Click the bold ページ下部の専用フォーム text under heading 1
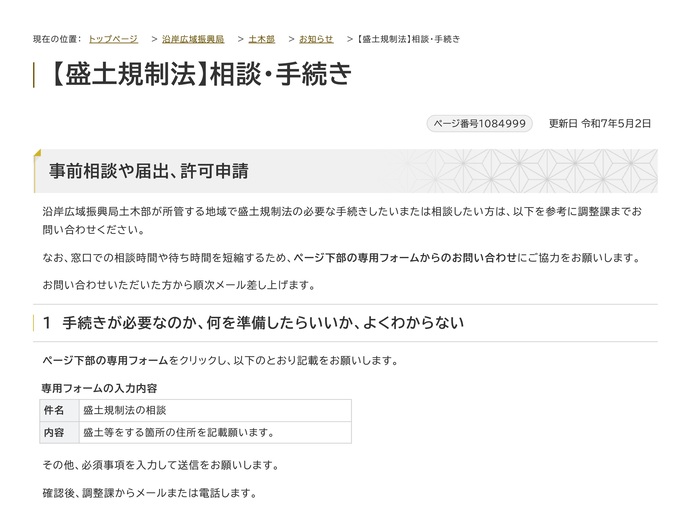690x517 pixels. click(x=105, y=361)
